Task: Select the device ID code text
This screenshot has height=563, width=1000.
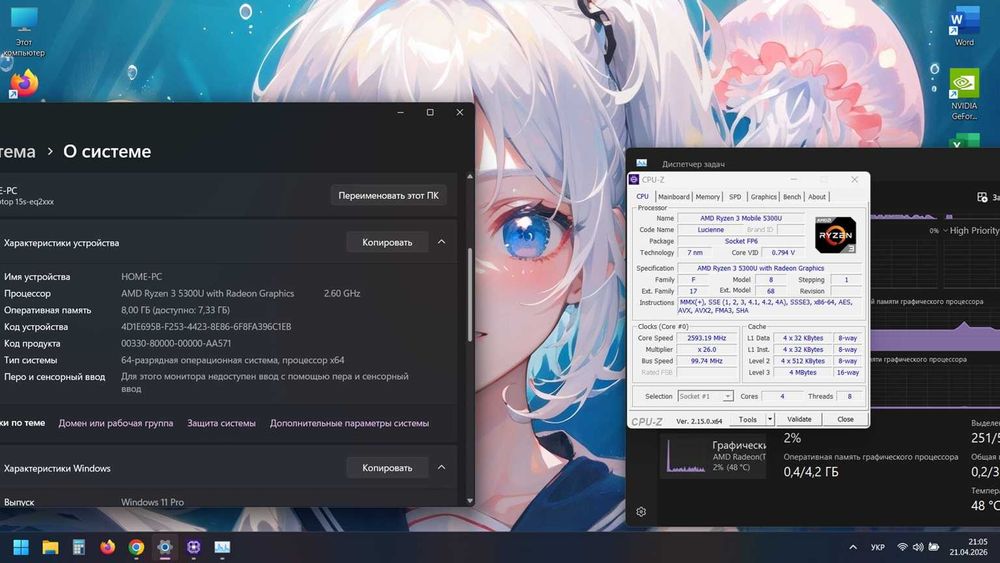Action: click(206, 326)
